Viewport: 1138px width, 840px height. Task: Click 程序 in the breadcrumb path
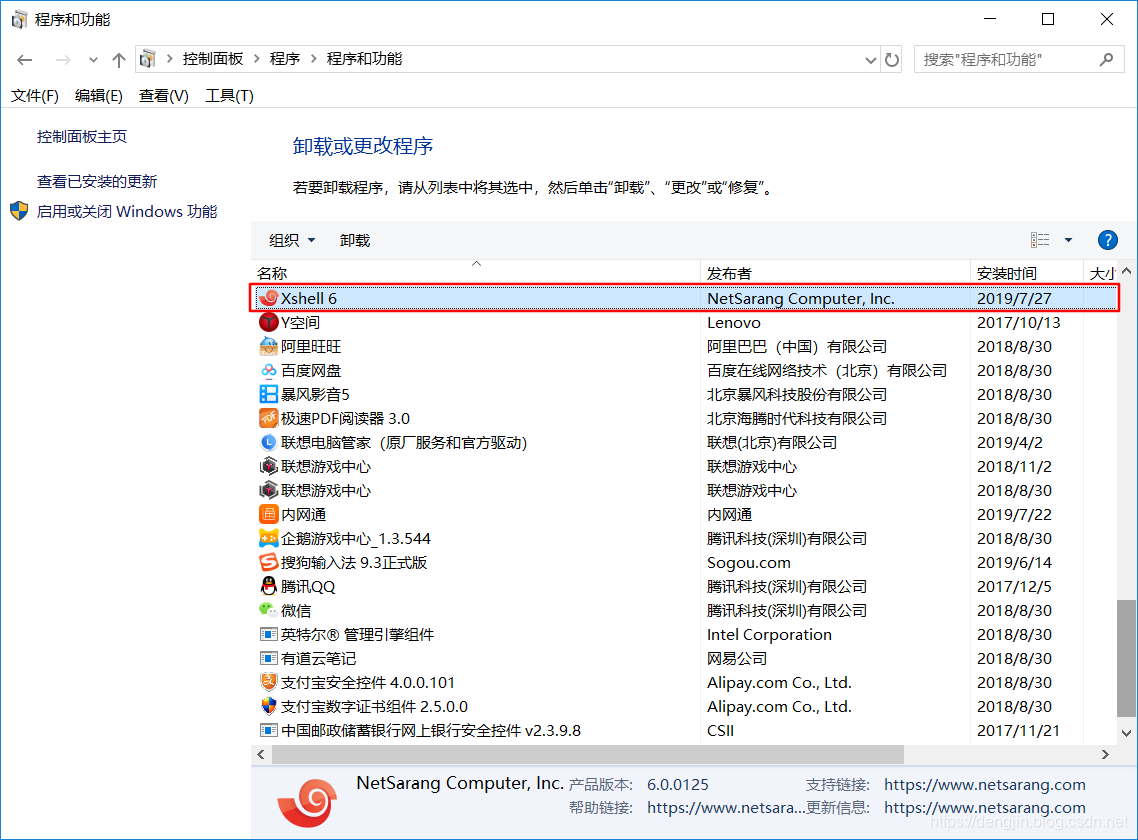[x=284, y=59]
